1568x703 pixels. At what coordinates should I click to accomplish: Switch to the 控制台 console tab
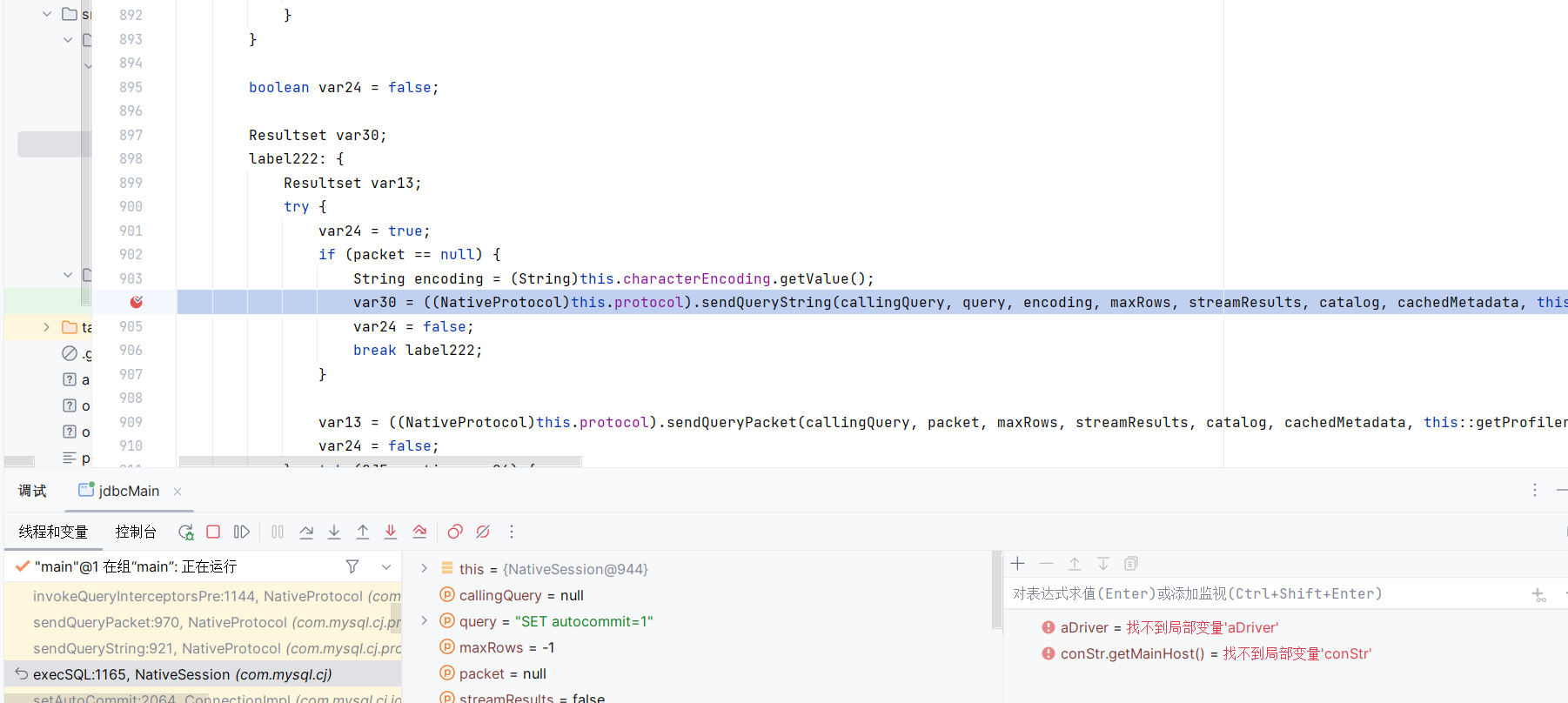point(136,532)
